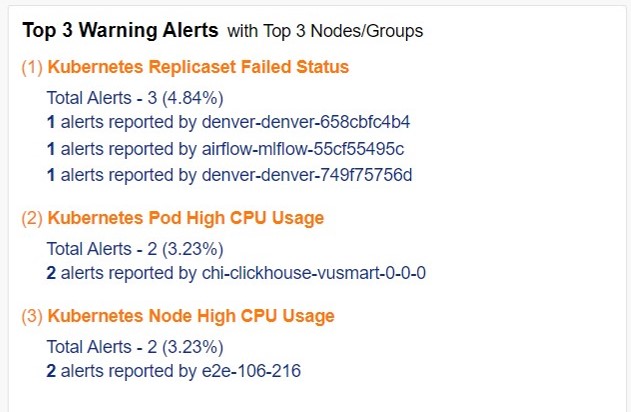
Task: Open Kubernetes Pod High CPU Usage alert
Action: coord(185,218)
